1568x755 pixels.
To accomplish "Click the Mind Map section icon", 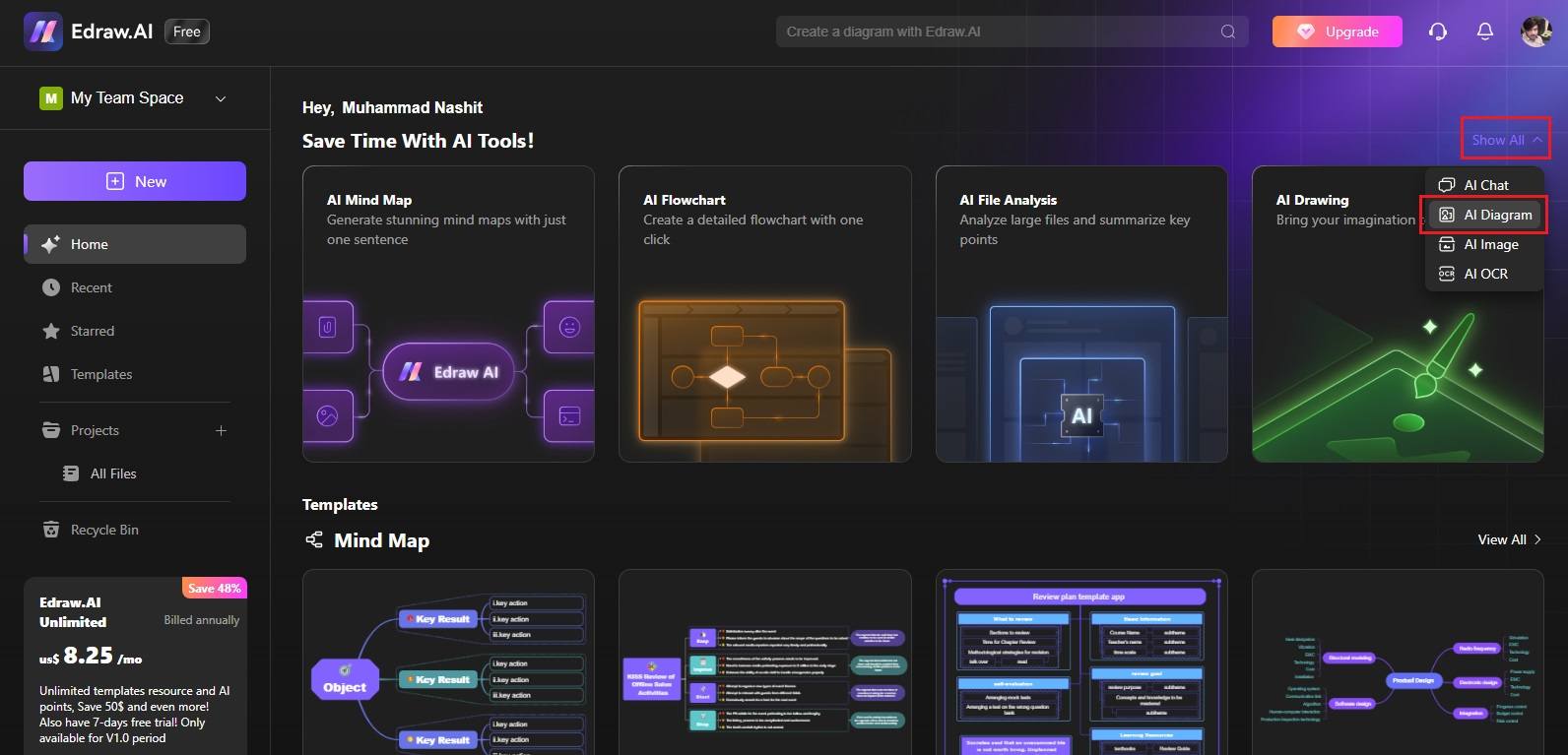I will (x=314, y=539).
